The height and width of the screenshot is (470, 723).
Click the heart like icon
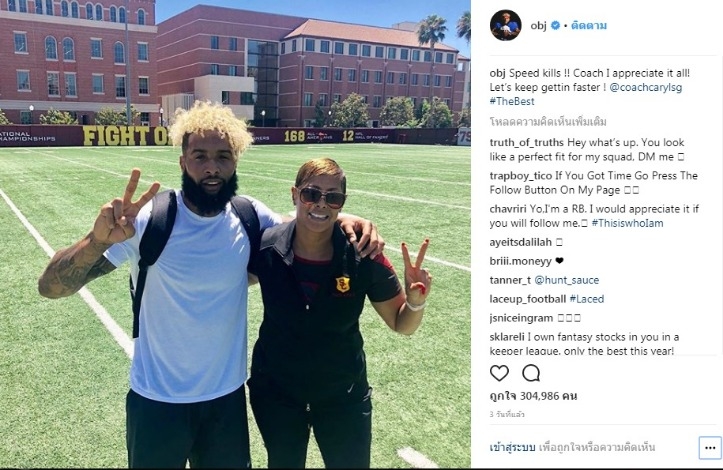(499, 373)
